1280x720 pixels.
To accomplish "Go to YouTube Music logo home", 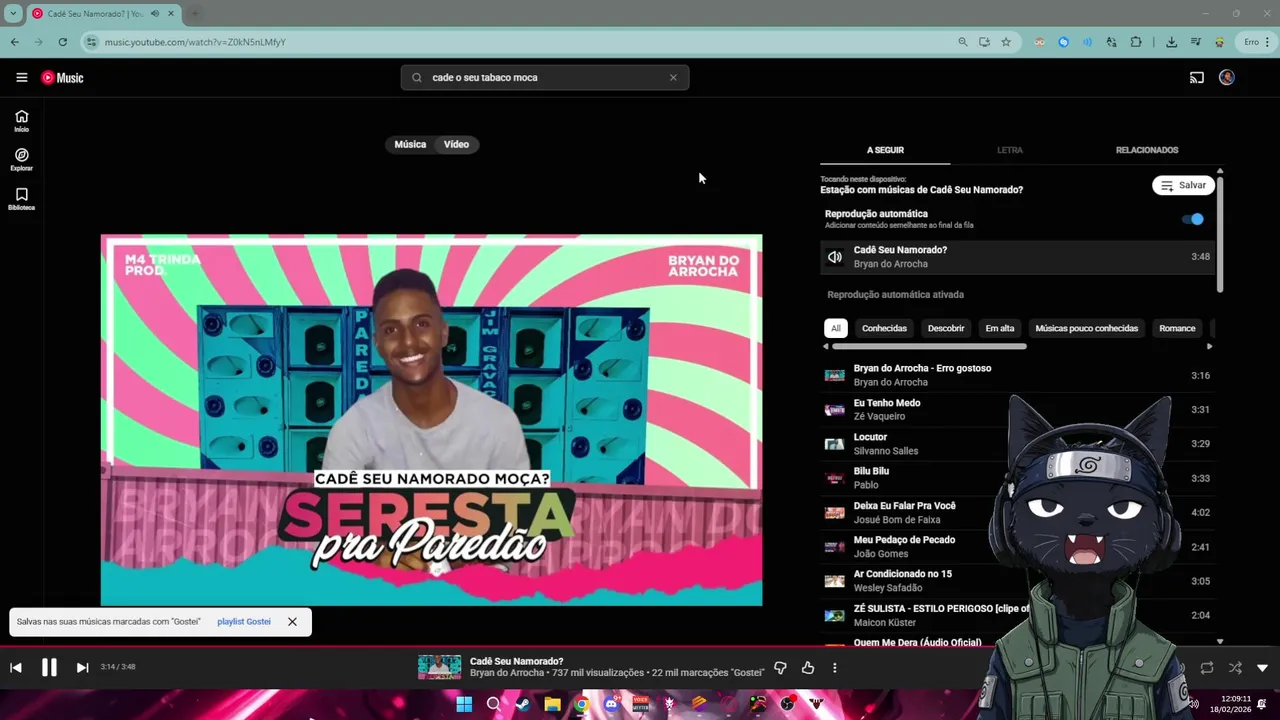I will (x=62, y=77).
